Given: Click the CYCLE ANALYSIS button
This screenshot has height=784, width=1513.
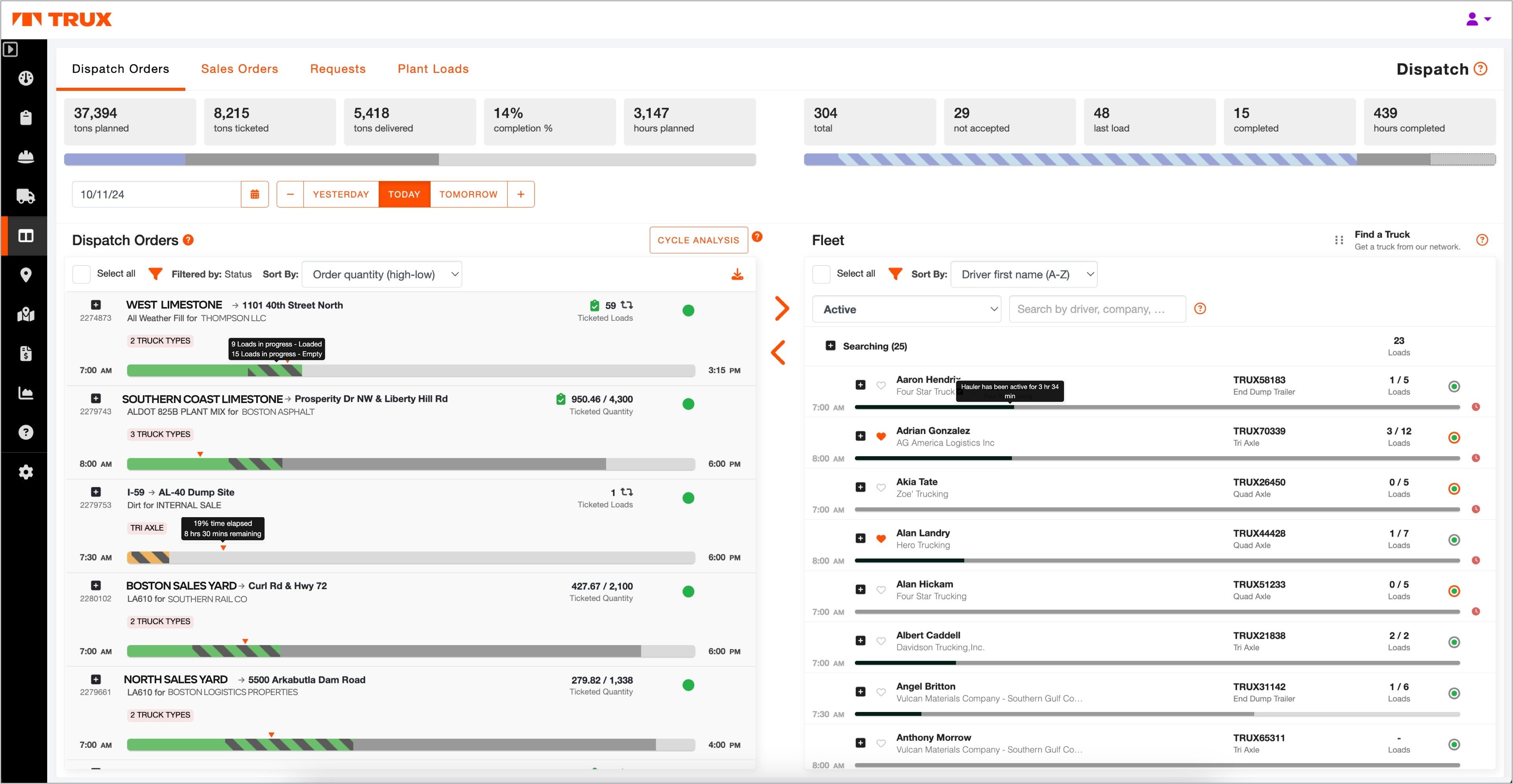Looking at the screenshot, I should pyautogui.click(x=698, y=240).
